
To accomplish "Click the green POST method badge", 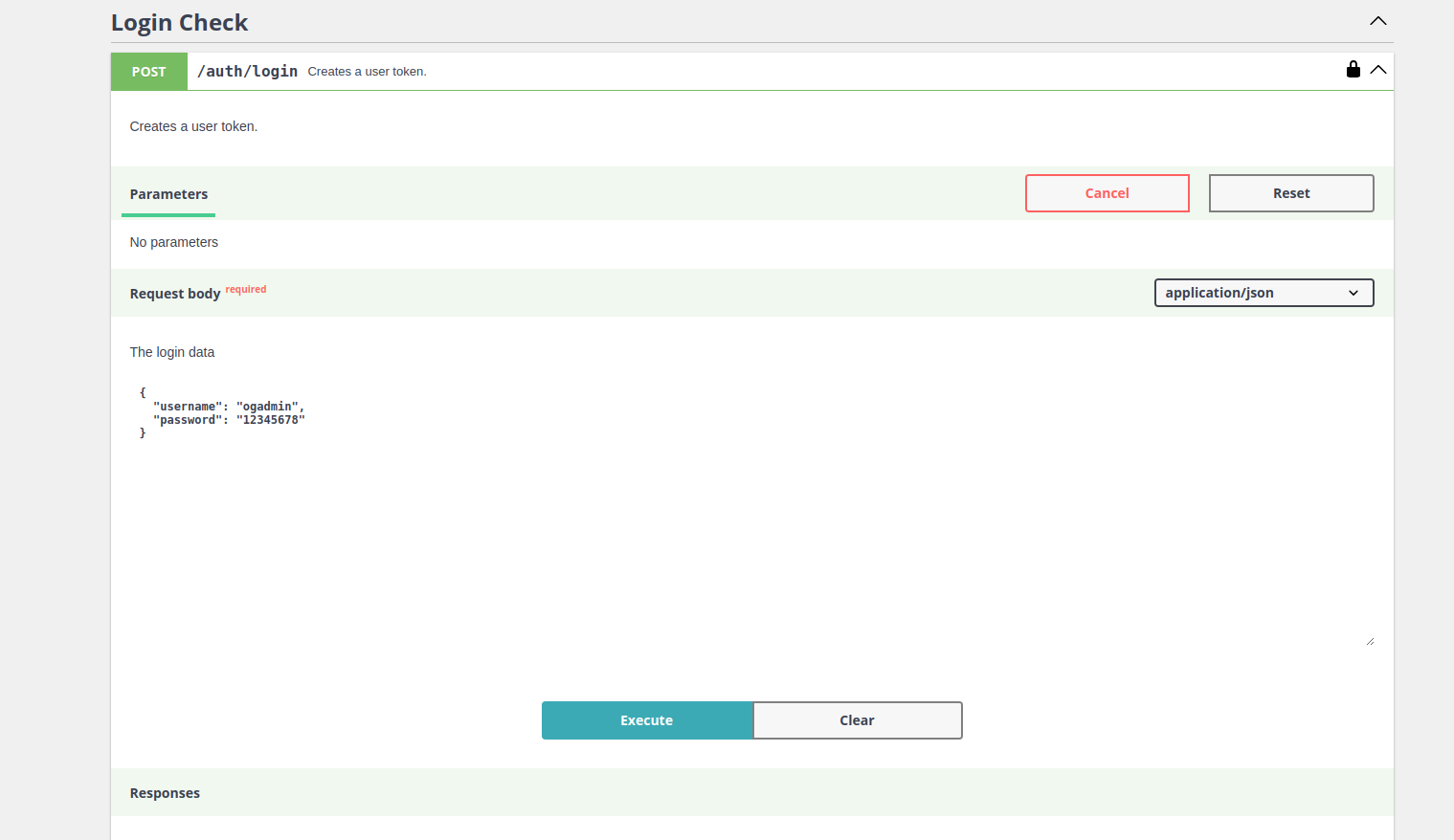I will pyautogui.click(x=149, y=72).
